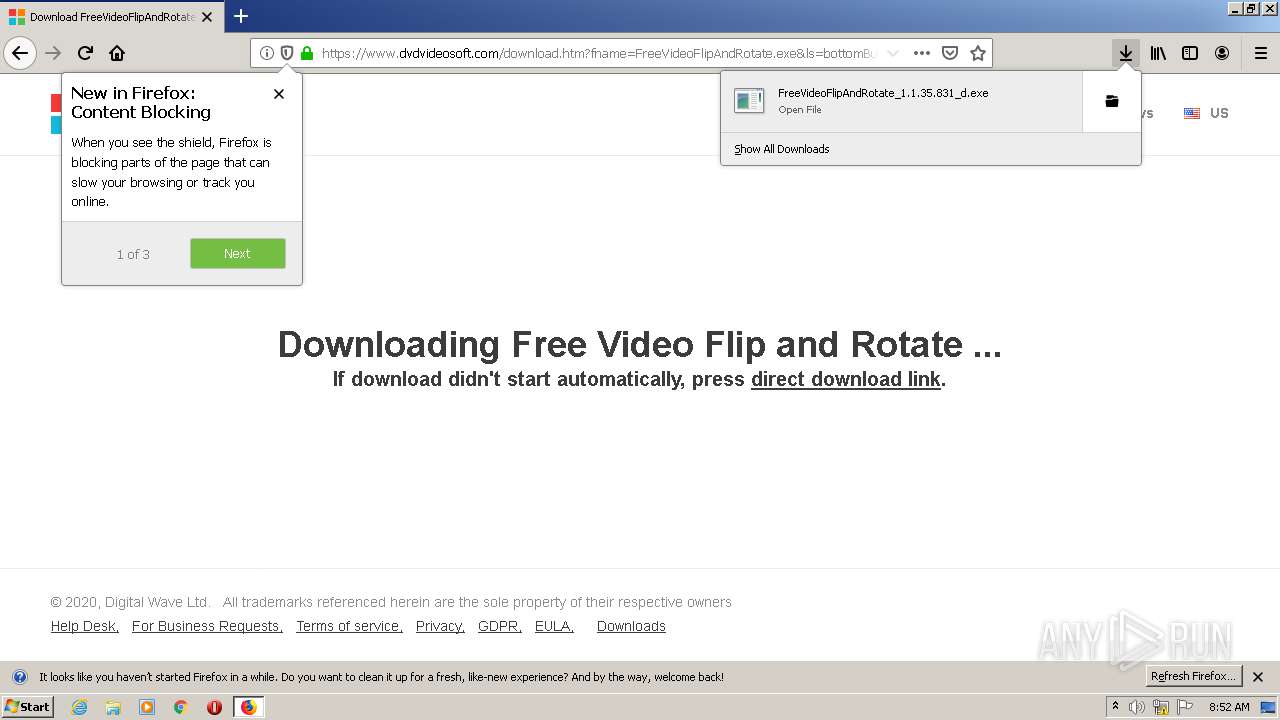Launch Chrome from the taskbar
The height and width of the screenshot is (720, 1280).
coord(181,707)
